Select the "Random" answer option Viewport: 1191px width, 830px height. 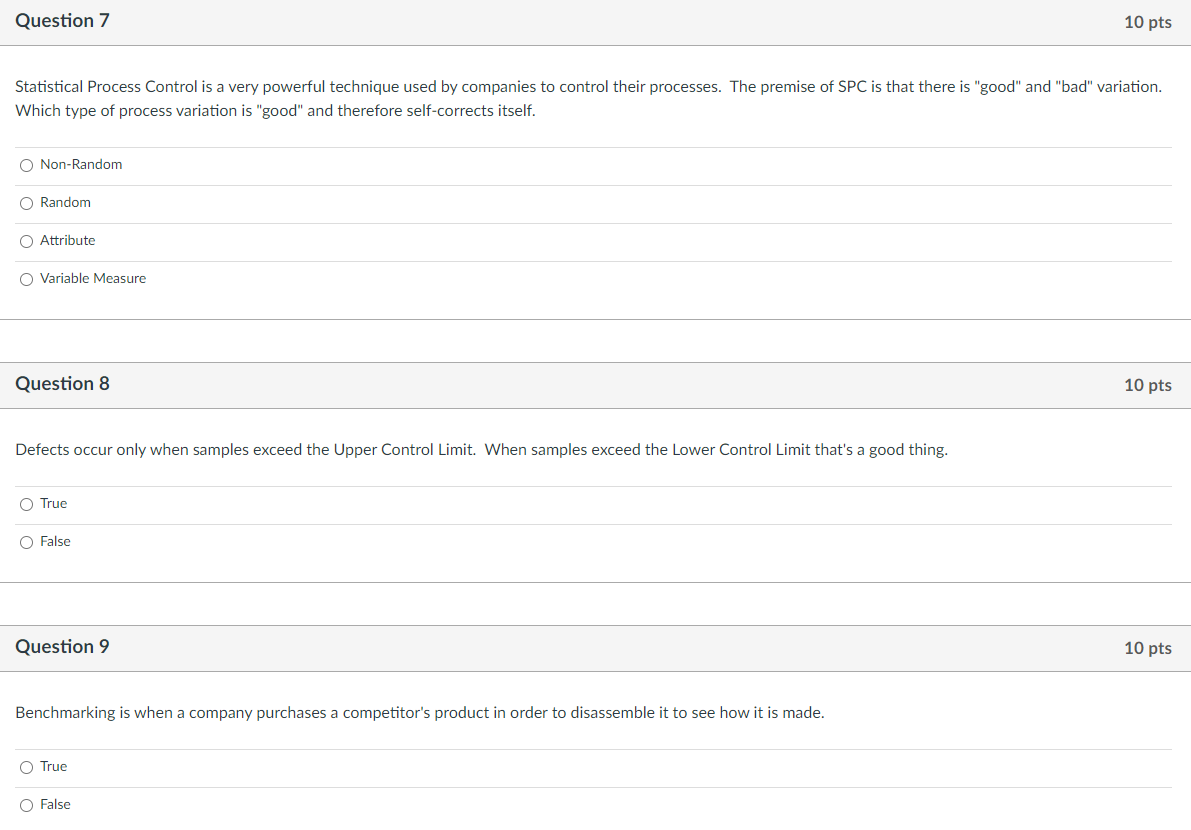(26, 203)
